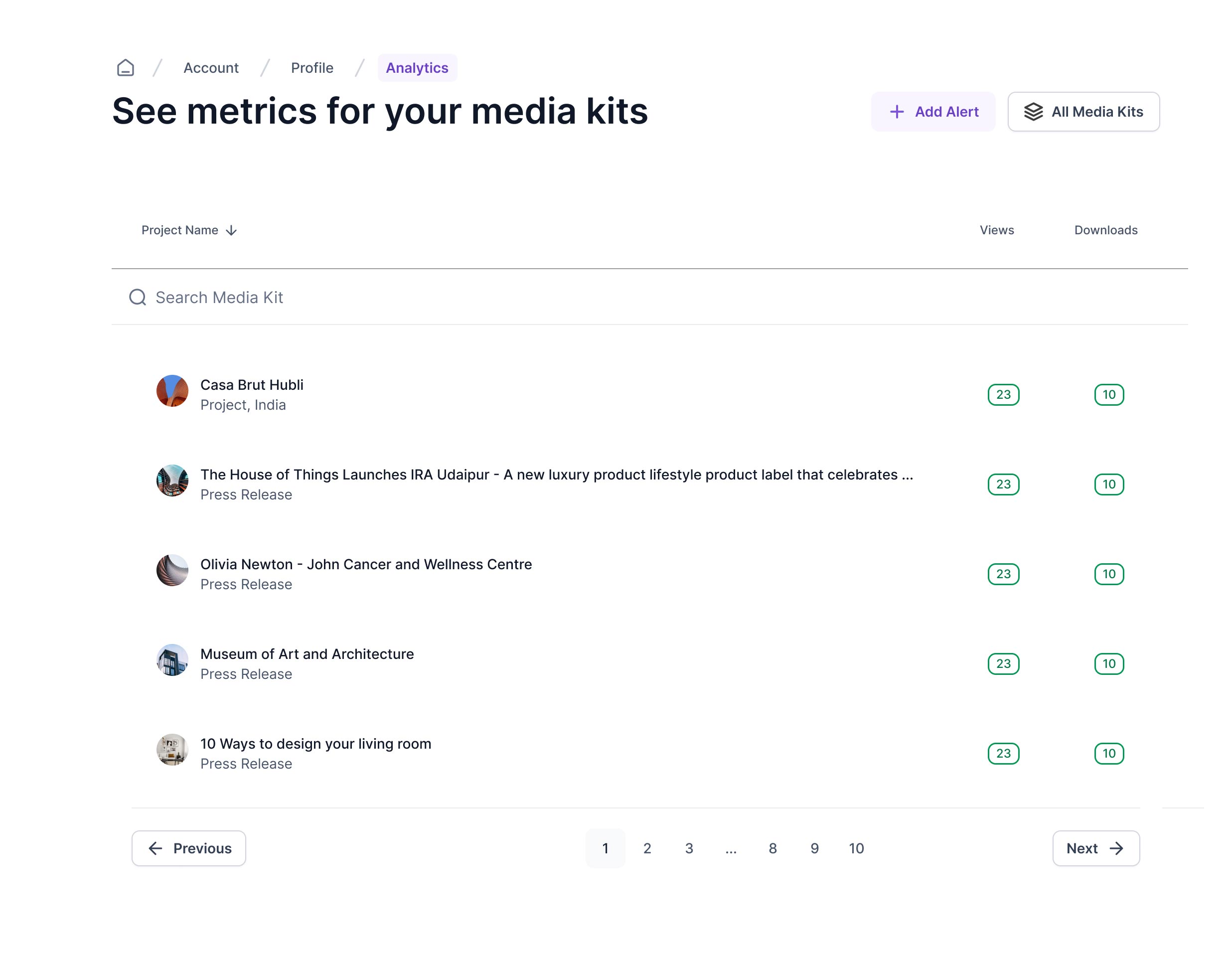Click the Olivia Newton centre avatar image
This screenshot has height=960, width=1232.
(x=172, y=570)
